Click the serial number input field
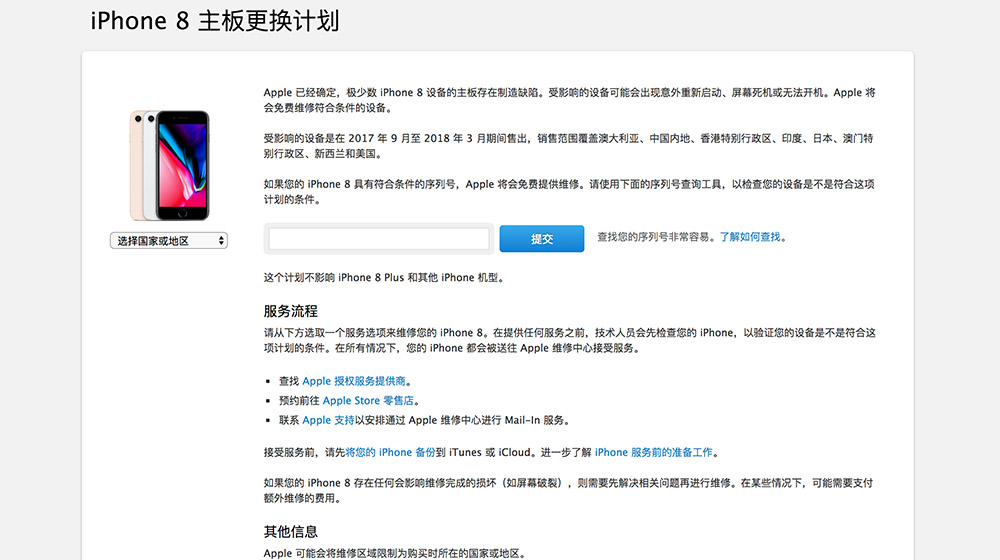 coord(379,239)
